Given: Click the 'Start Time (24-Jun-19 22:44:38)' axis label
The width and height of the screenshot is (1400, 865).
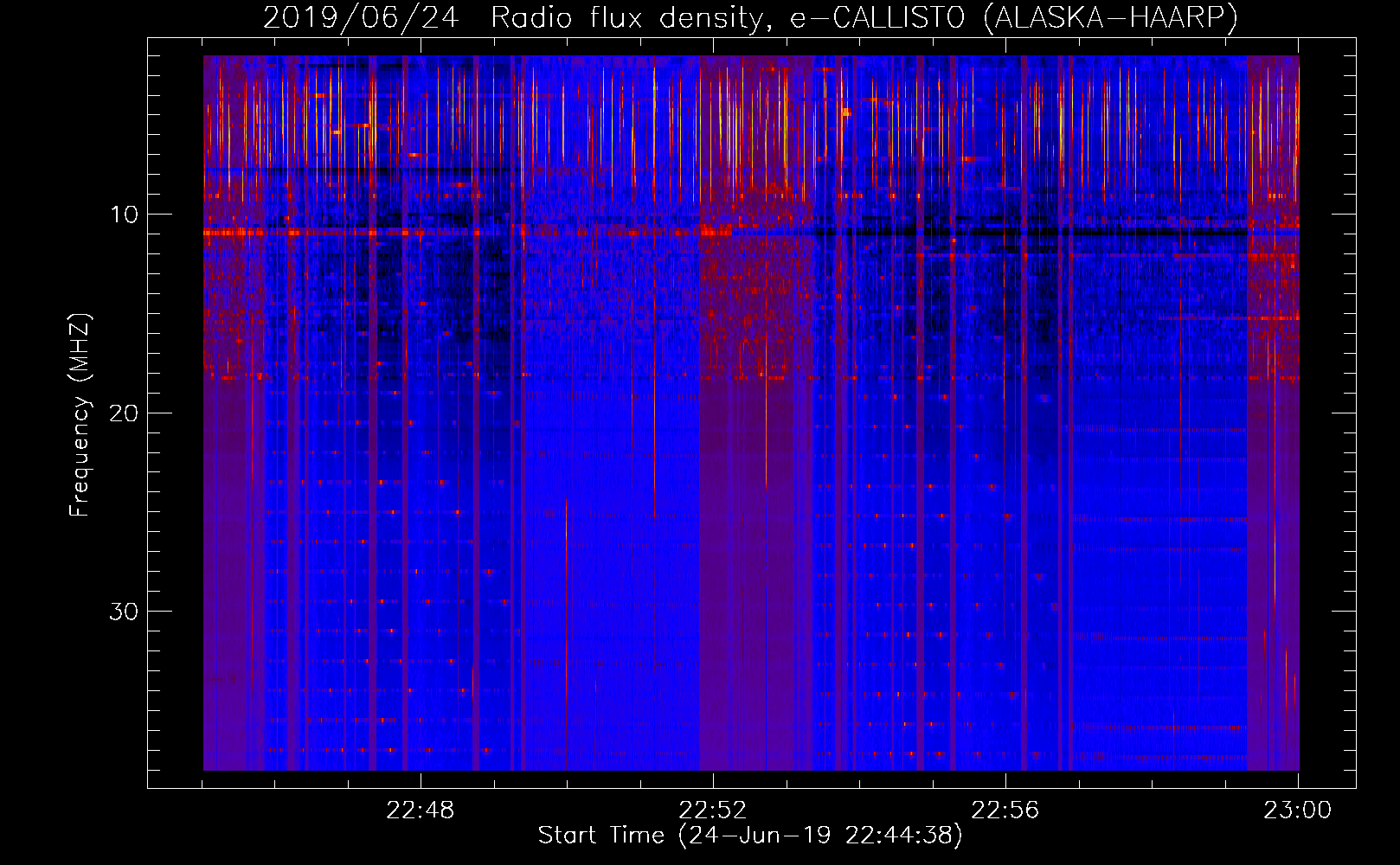Looking at the screenshot, I should click(750, 836).
